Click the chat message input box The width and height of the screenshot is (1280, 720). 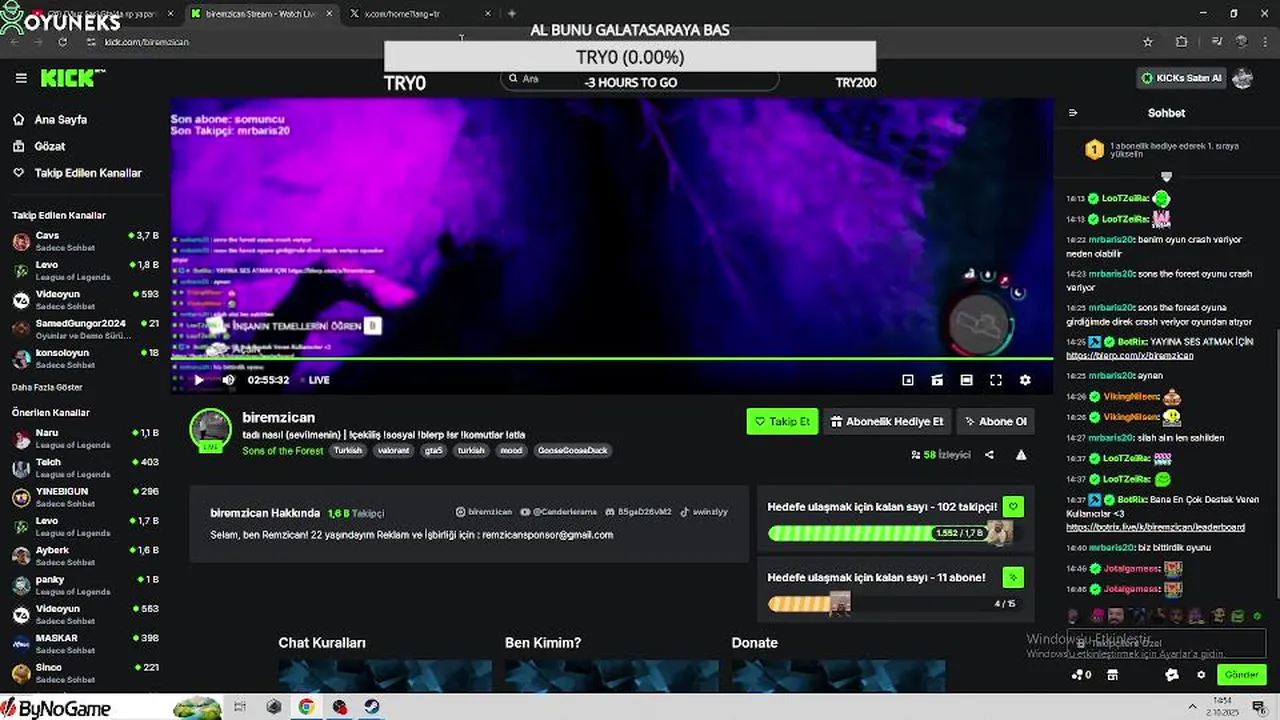click(1165, 643)
